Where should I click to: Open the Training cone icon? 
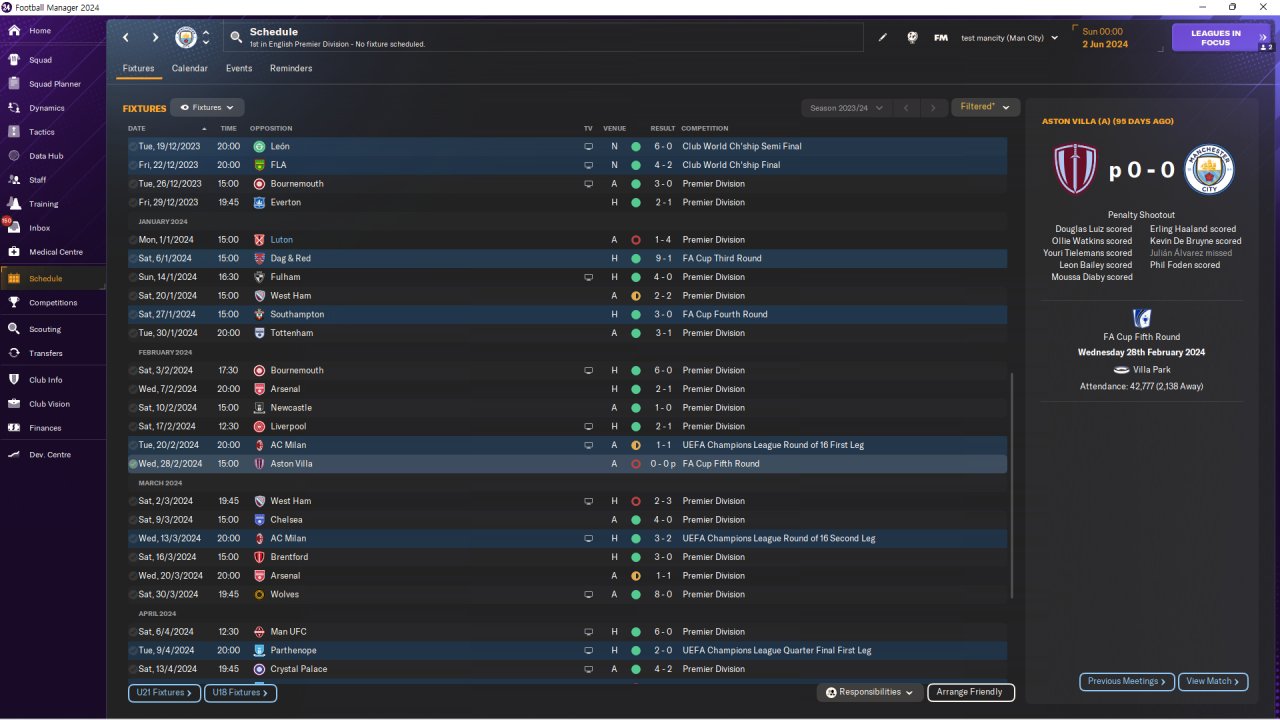[x=14, y=204]
